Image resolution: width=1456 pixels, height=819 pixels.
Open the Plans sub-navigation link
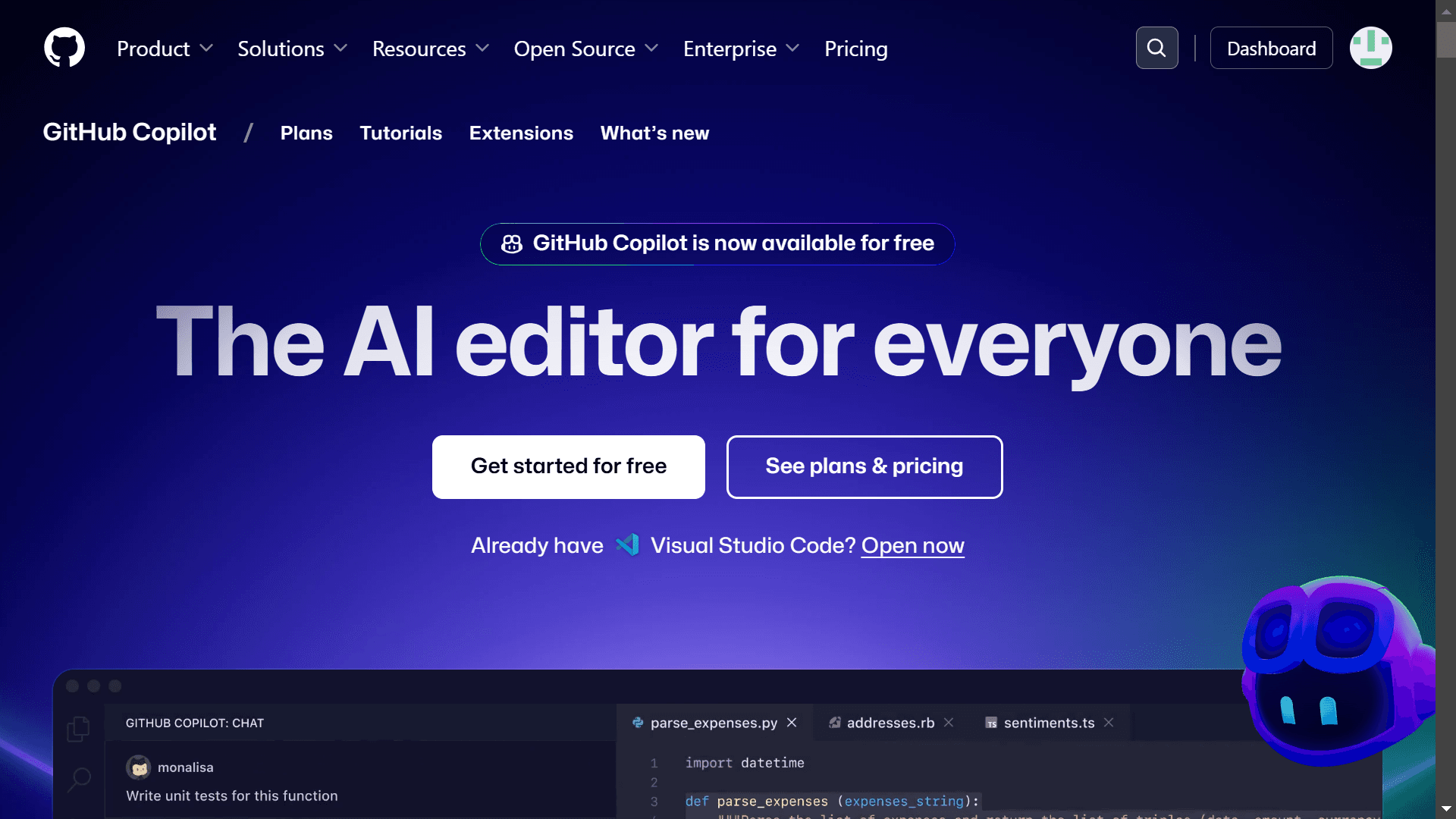(306, 133)
